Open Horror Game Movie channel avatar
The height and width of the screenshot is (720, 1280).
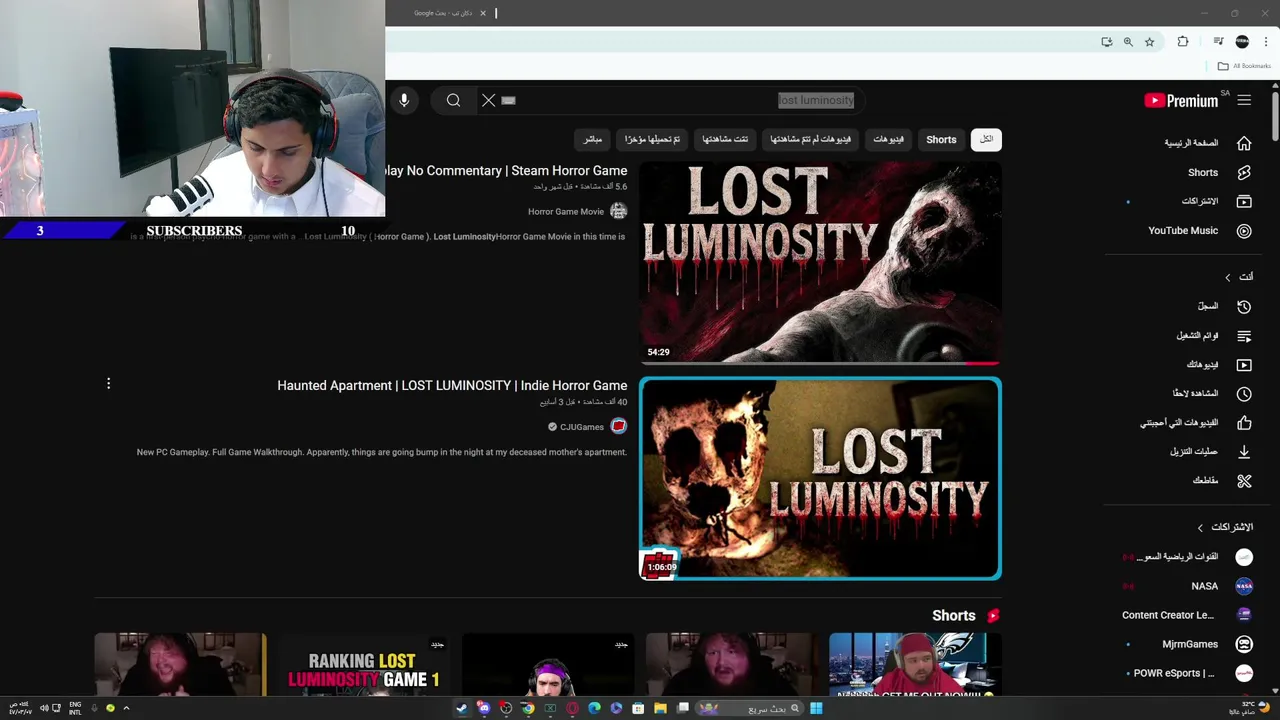(618, 211)
